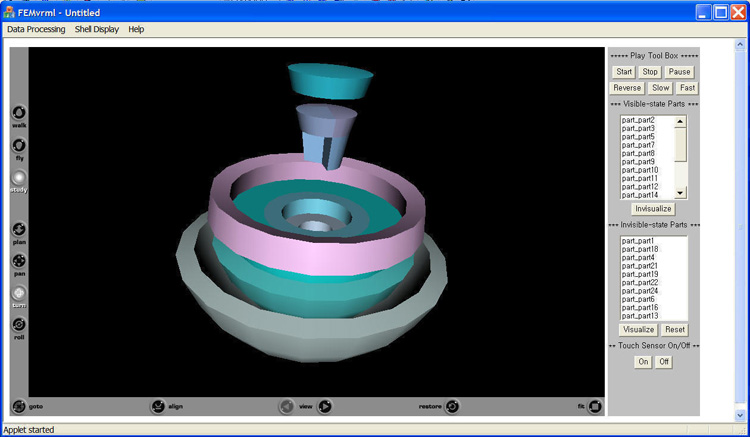Select the walk navigation mode icon
Screen dimensions: 750x437
19,114
